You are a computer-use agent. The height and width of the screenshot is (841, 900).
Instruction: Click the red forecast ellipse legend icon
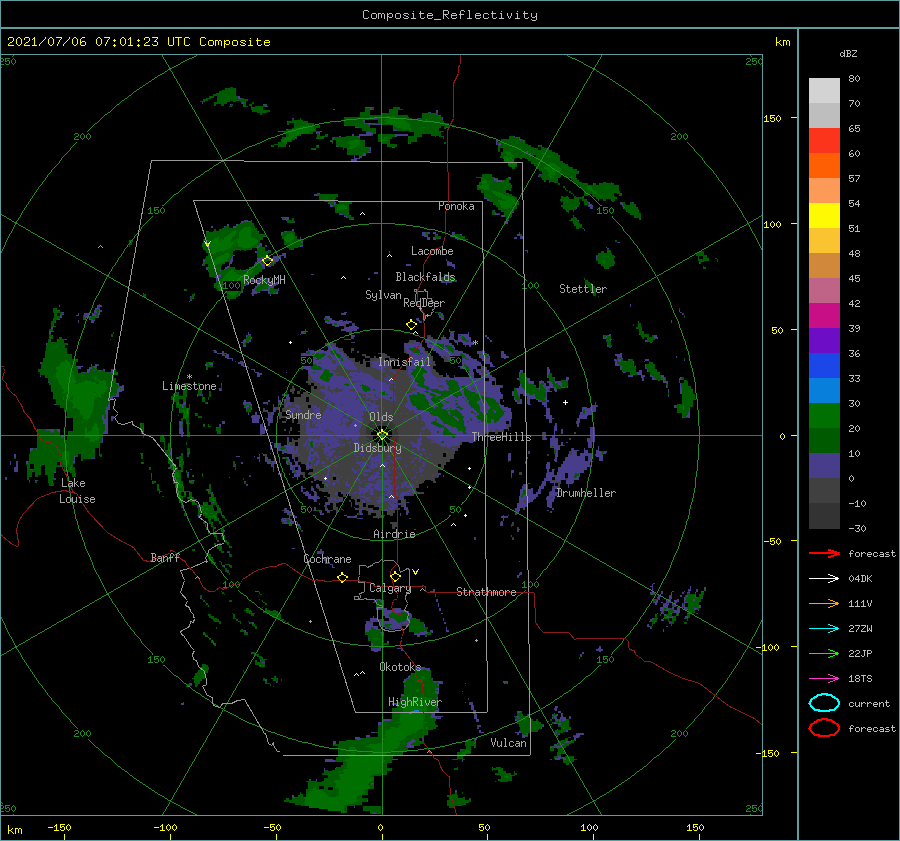pyautogui.click(x=824, y=728)
